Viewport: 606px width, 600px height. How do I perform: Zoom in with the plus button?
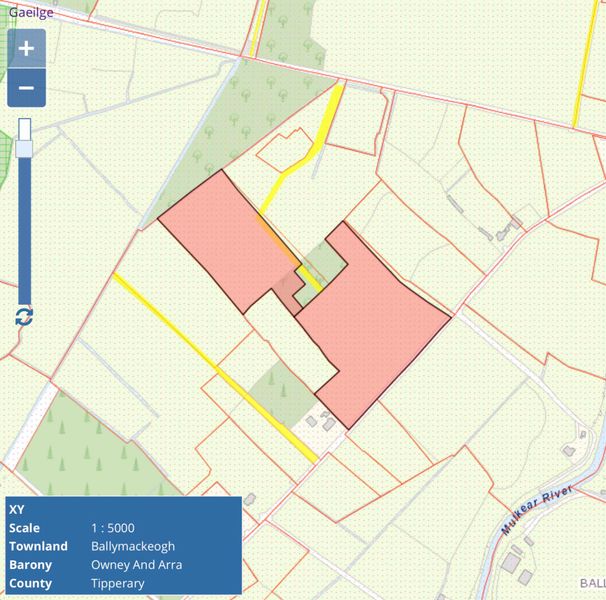(26, 48)
